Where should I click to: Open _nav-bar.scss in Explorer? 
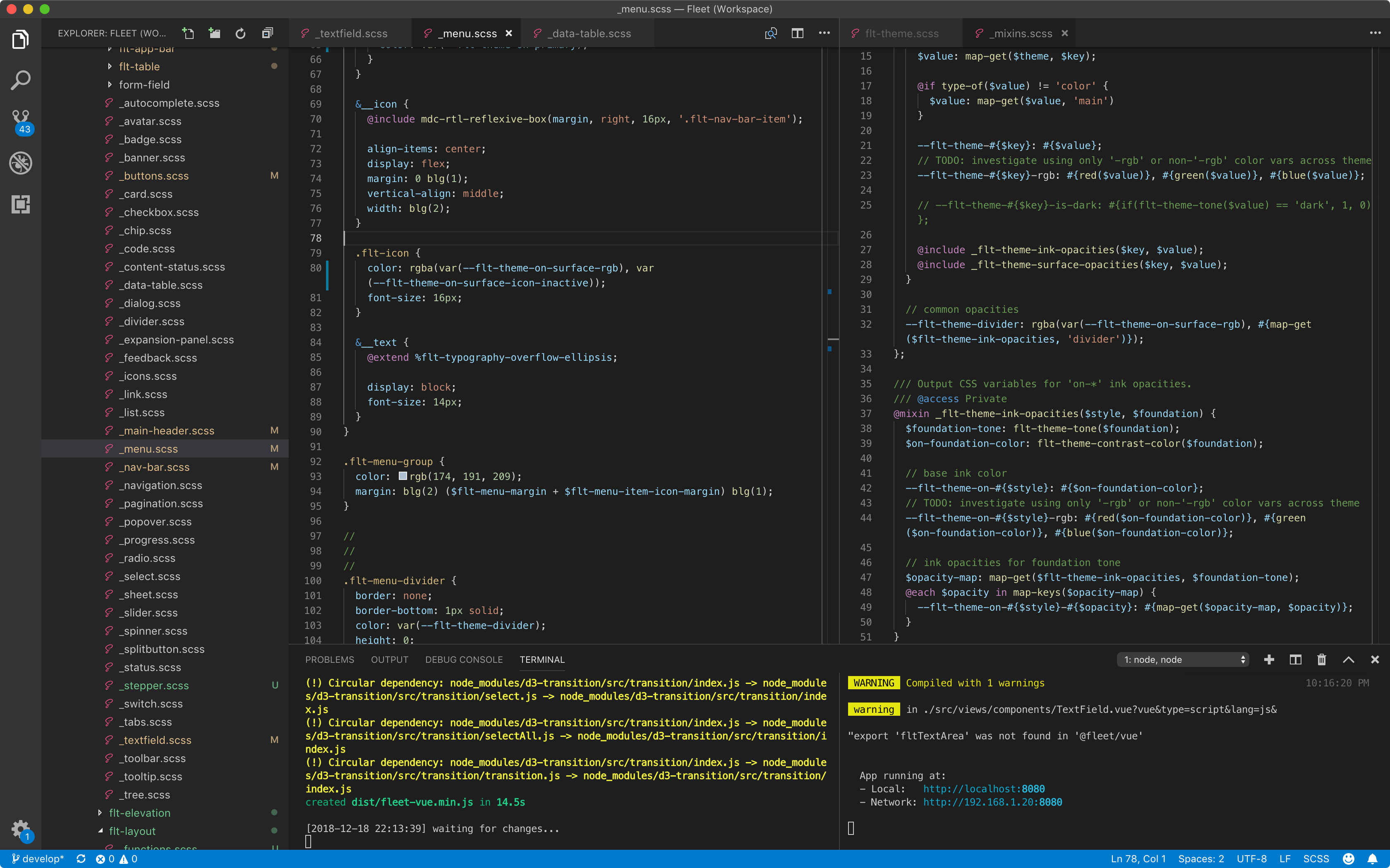(165, 467)
